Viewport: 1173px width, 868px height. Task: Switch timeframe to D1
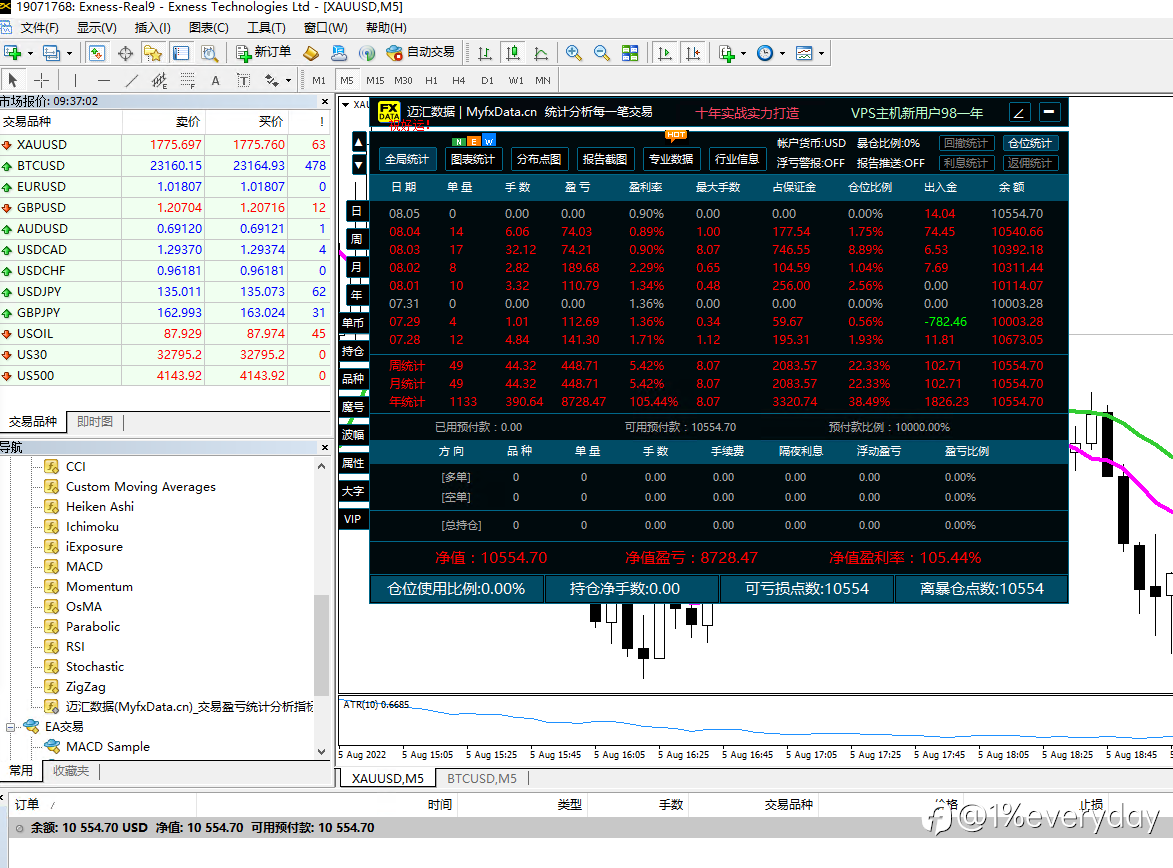tap(487, 80)
